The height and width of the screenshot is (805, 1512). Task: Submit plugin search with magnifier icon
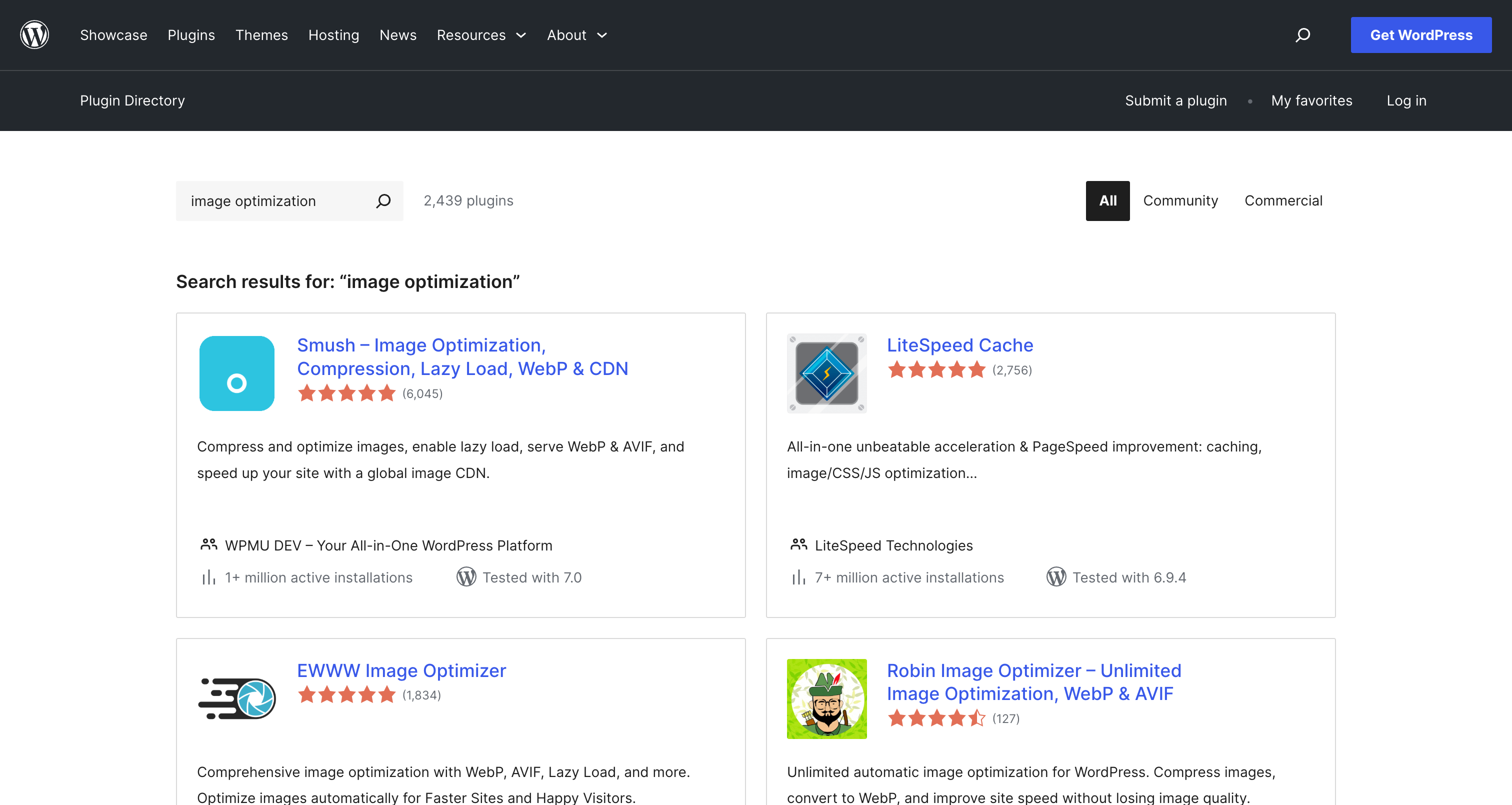[x=383, y=201]
